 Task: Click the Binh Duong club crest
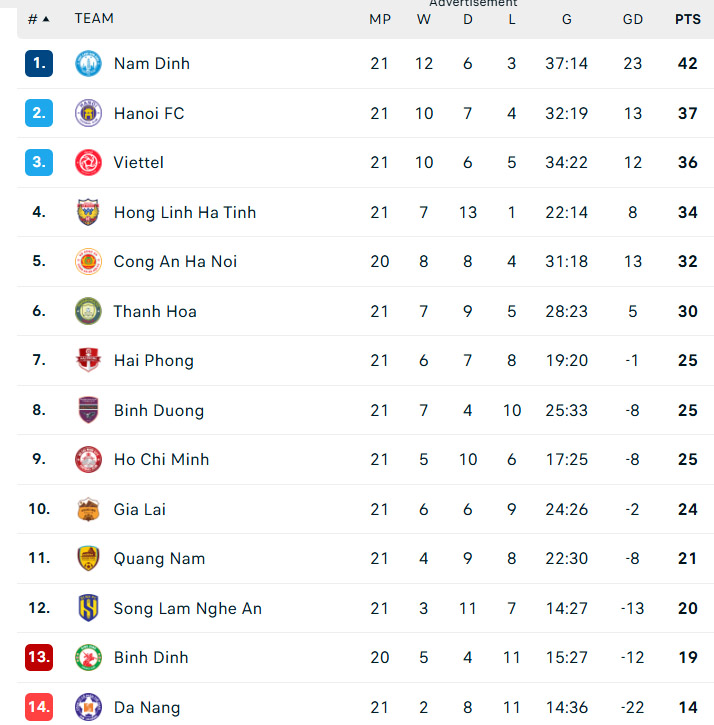pos(88,410)
